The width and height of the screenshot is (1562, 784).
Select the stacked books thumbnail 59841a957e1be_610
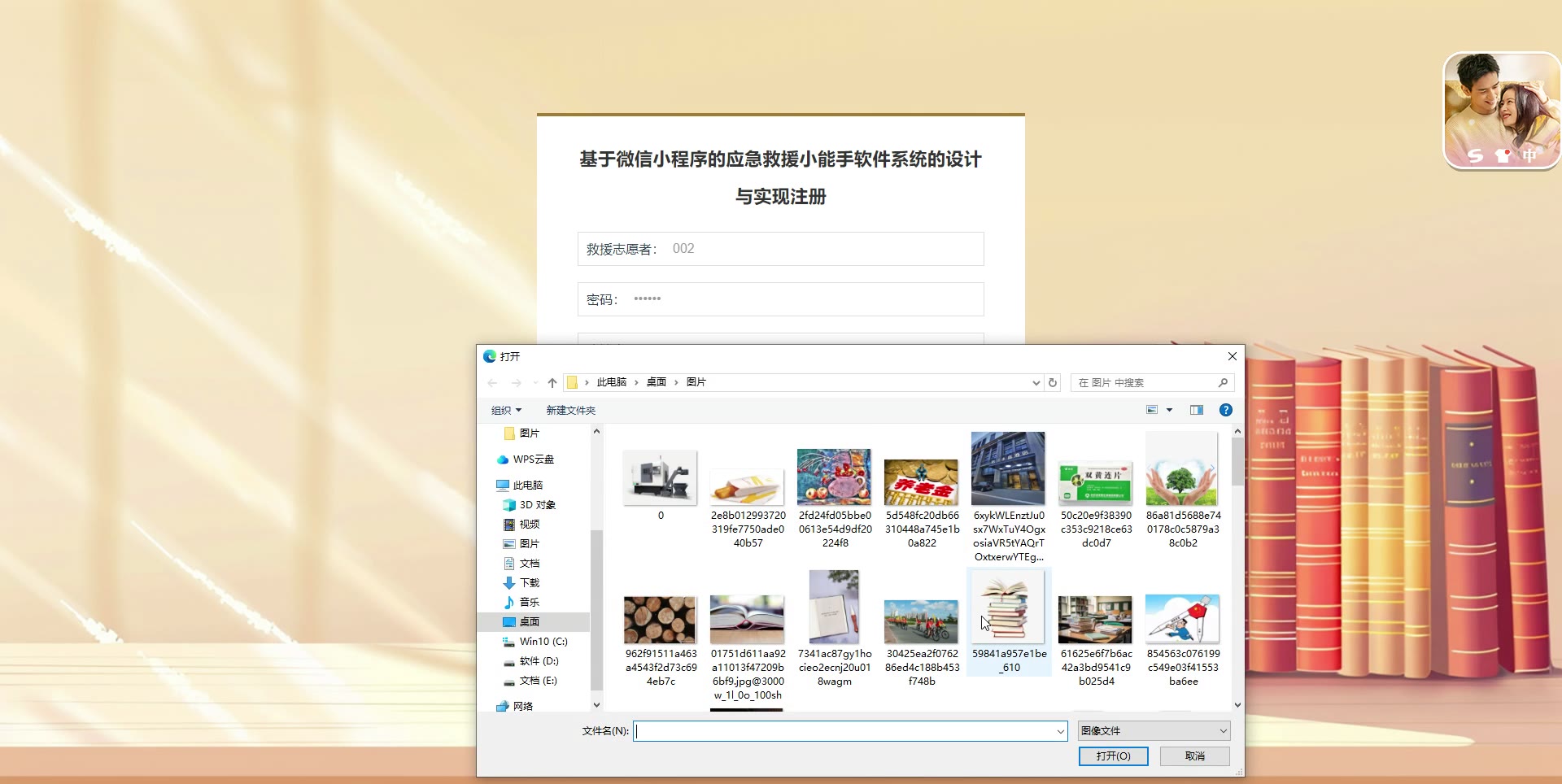coord(1009,608)
